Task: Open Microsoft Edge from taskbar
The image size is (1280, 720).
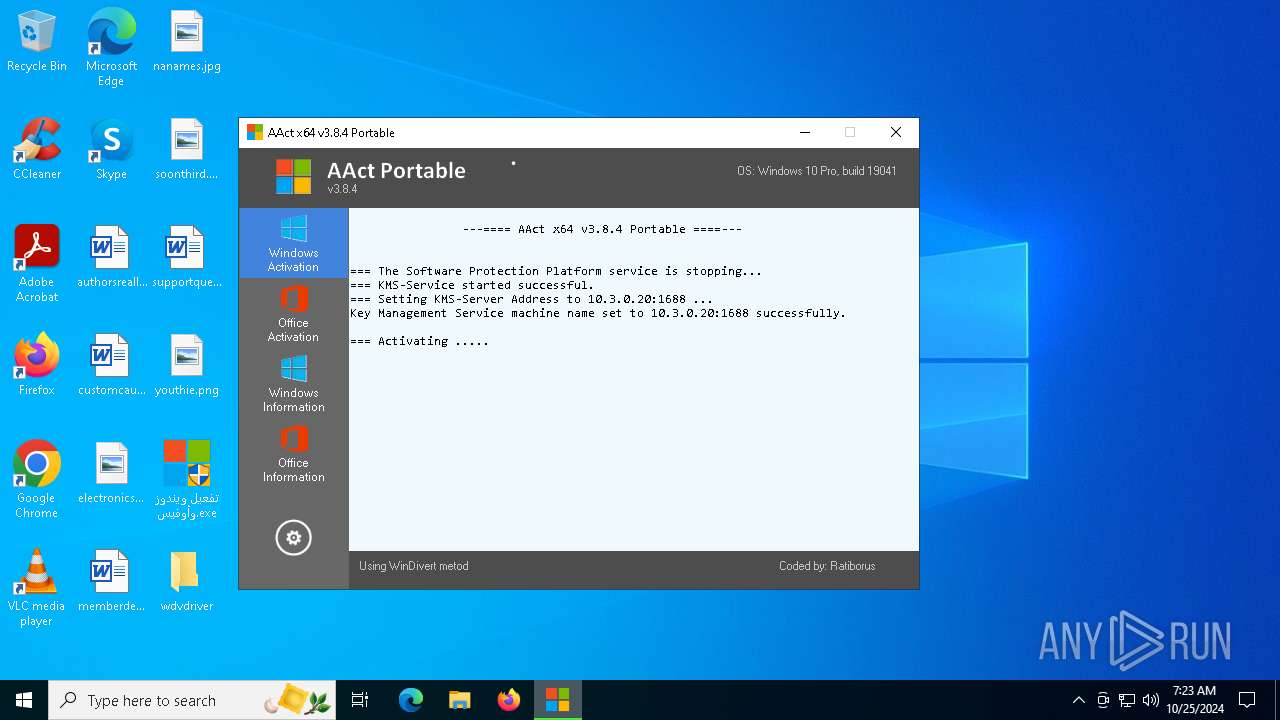Action: click(x=411, y=700)
